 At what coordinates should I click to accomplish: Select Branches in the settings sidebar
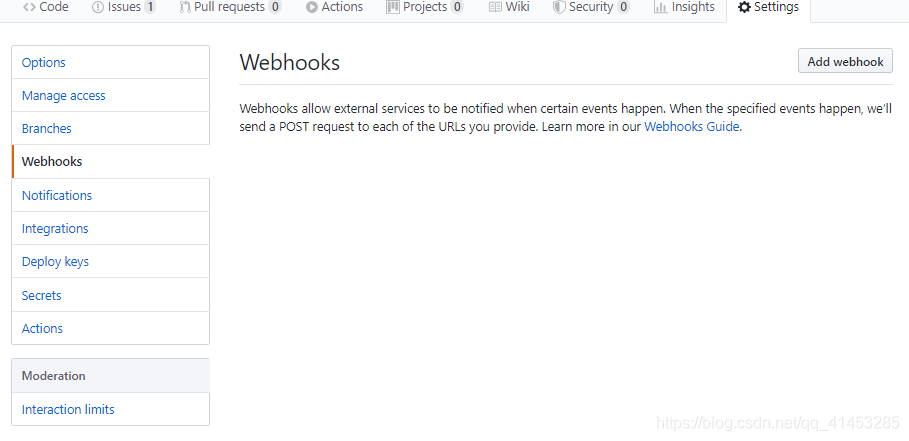(47, 128)
